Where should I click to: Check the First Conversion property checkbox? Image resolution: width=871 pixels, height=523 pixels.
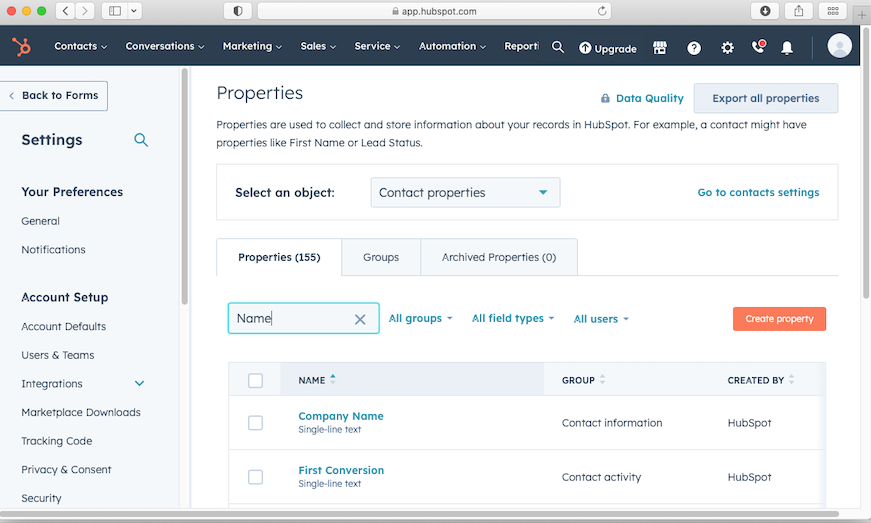point(255,477)
